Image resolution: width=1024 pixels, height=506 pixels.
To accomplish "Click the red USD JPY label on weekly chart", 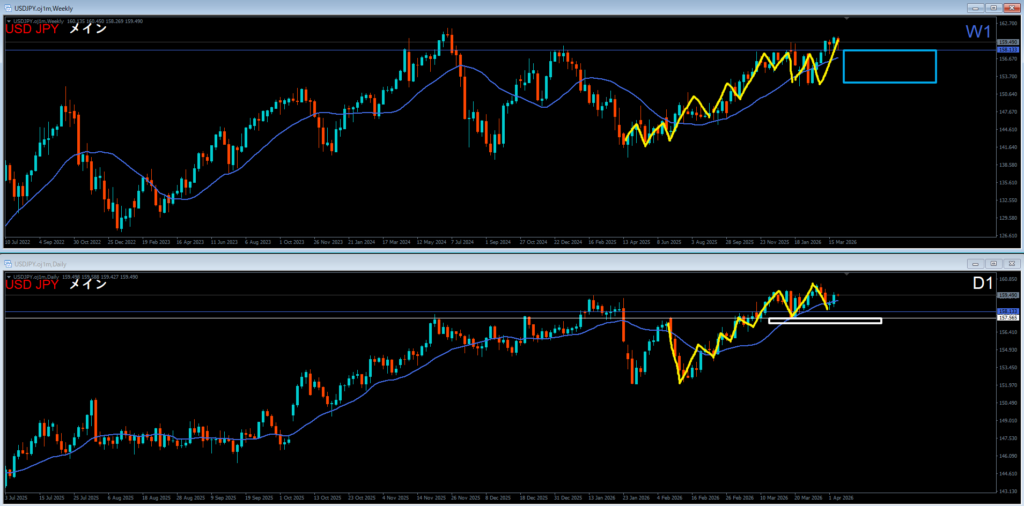I will 33,29.
